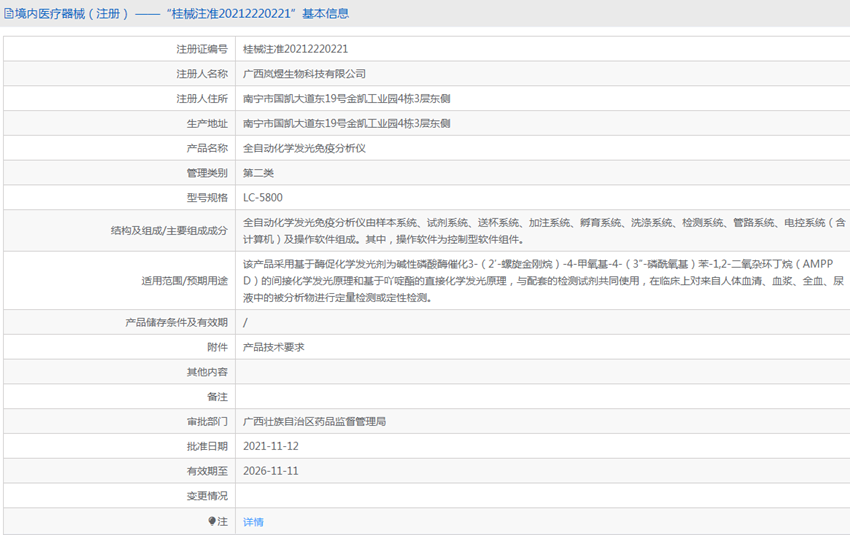Click the 变更情况 label
Screen dimensions: 850x535
coord(207,495)
